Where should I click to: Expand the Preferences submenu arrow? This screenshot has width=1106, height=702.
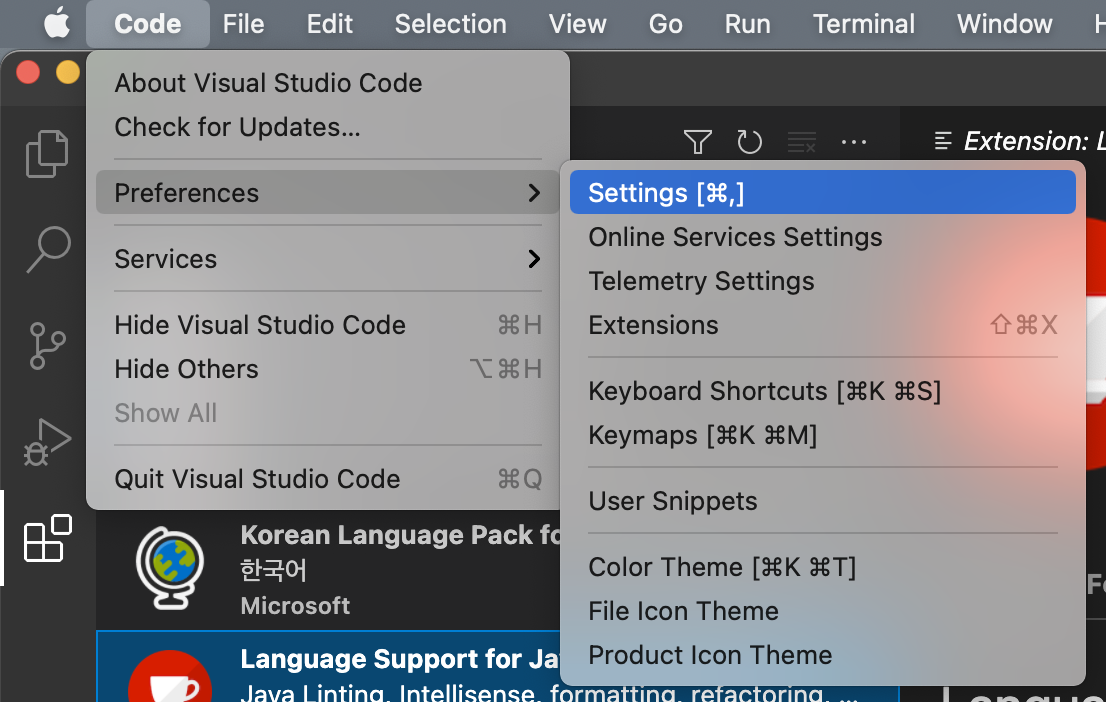(534, 193)
